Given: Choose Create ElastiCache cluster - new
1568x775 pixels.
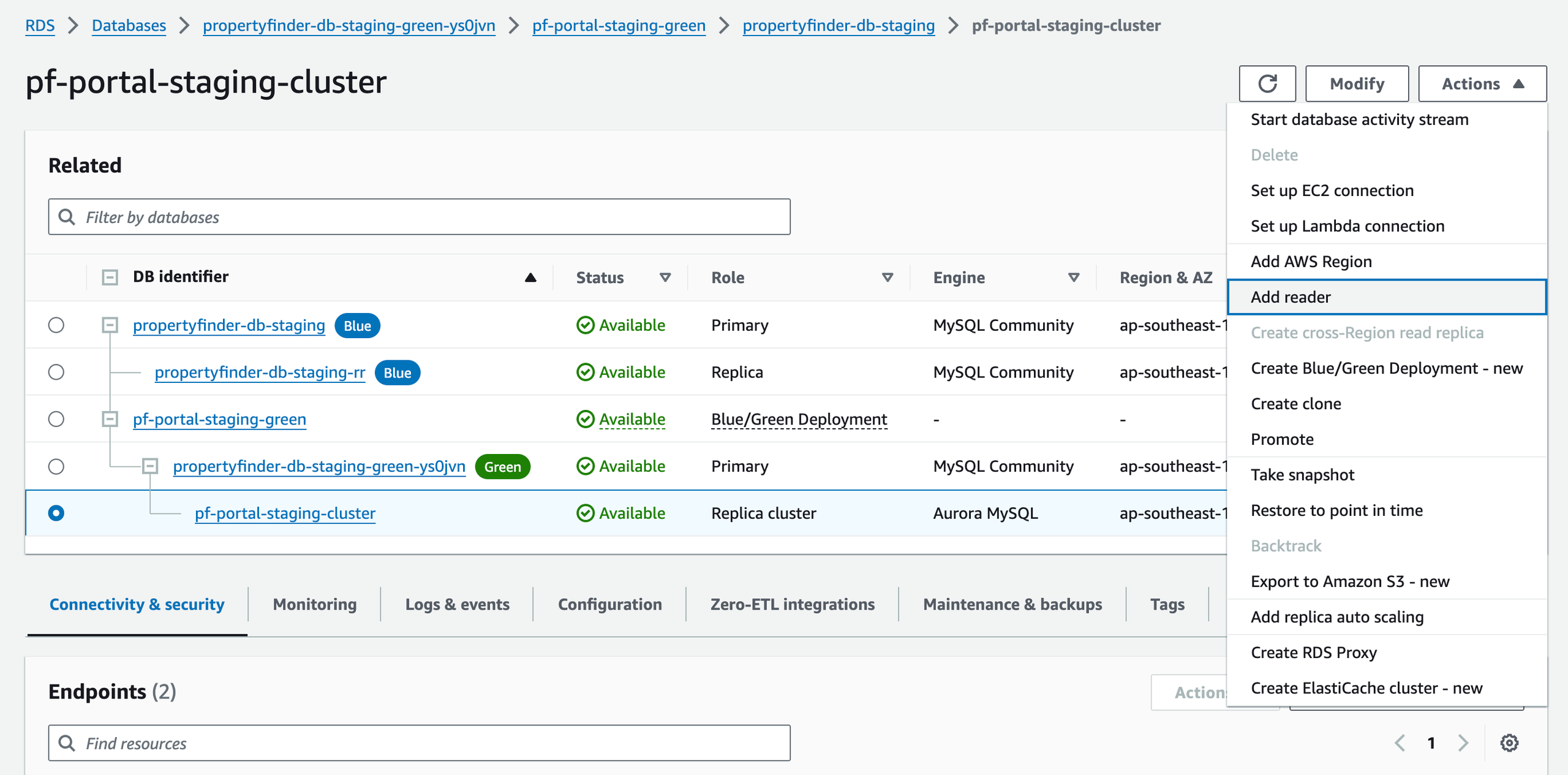Looking at the screenshot, I should point(1387,688).
